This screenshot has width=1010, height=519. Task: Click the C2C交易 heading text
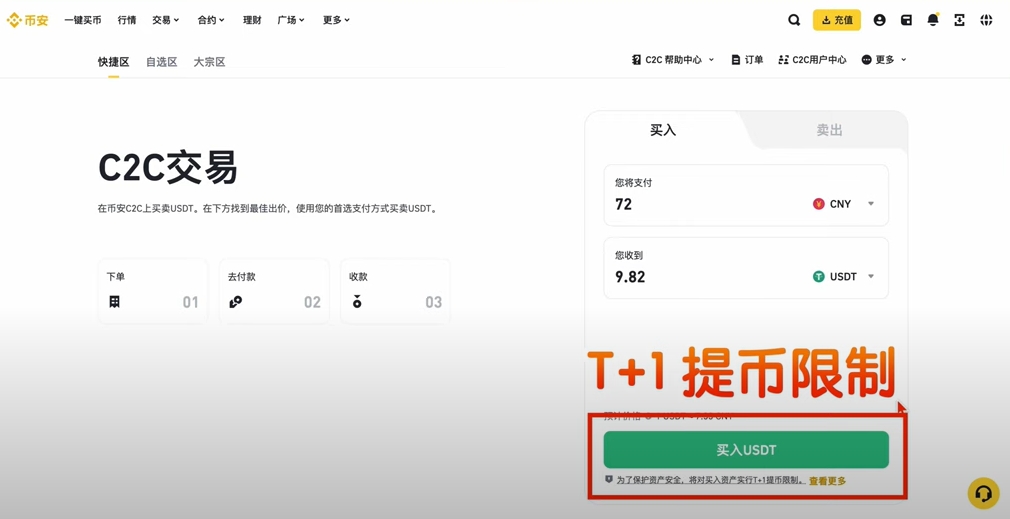[x=167, y=168]
